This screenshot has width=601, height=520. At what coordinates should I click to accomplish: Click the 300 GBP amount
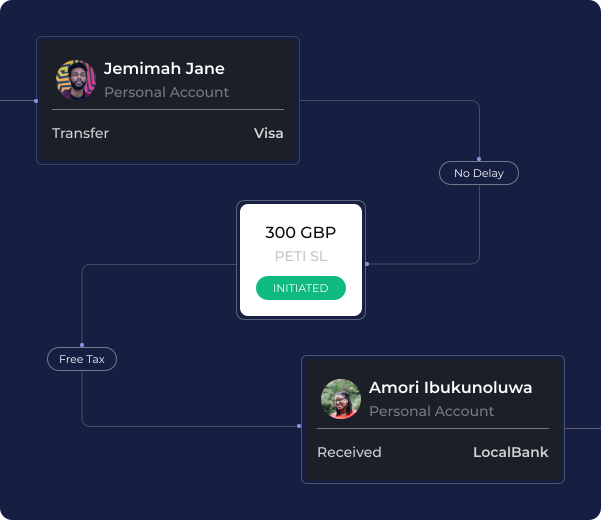pyautogui.click(x=300, y=233)
